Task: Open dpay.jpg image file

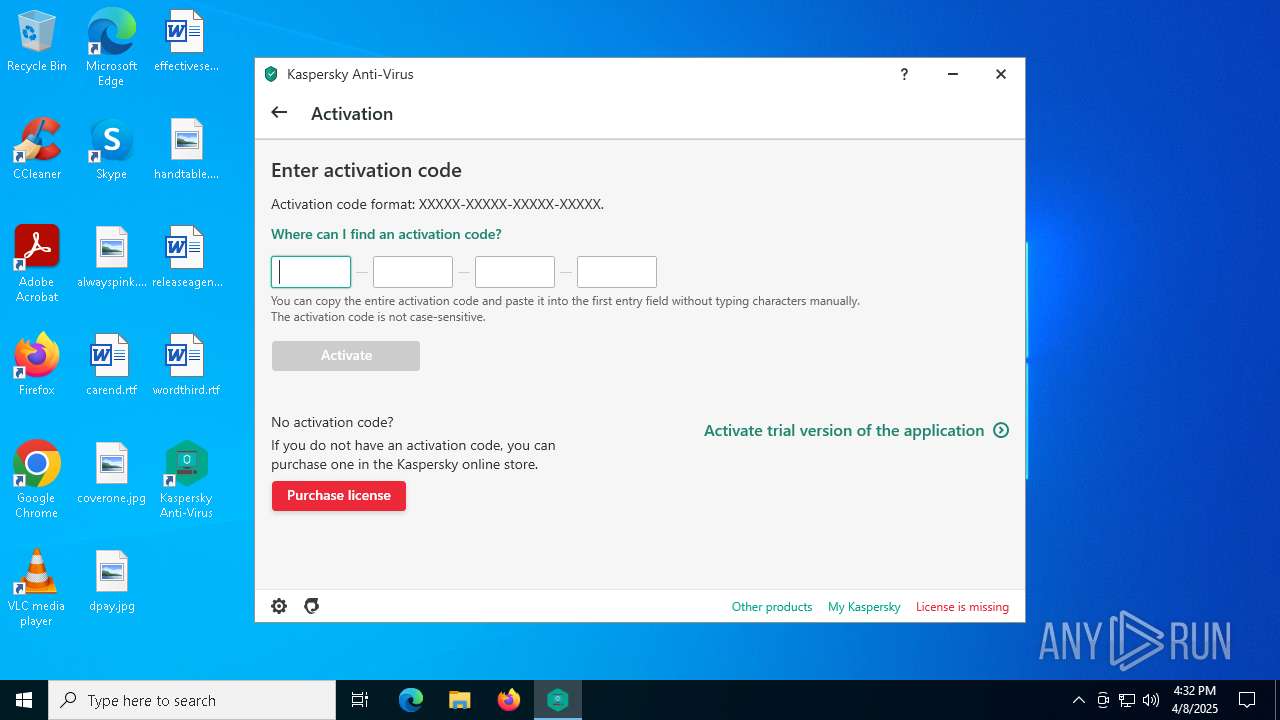Action: tap(111, 581)
